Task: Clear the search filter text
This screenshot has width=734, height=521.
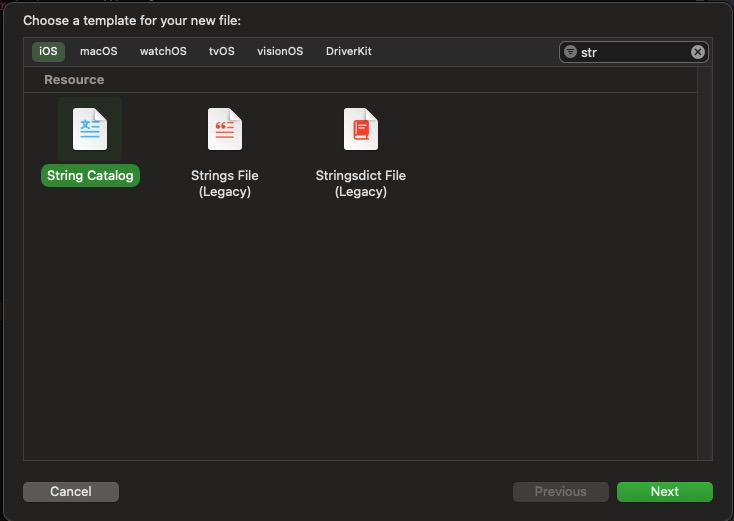Action: pyautogui.click(x=697, y=52)
